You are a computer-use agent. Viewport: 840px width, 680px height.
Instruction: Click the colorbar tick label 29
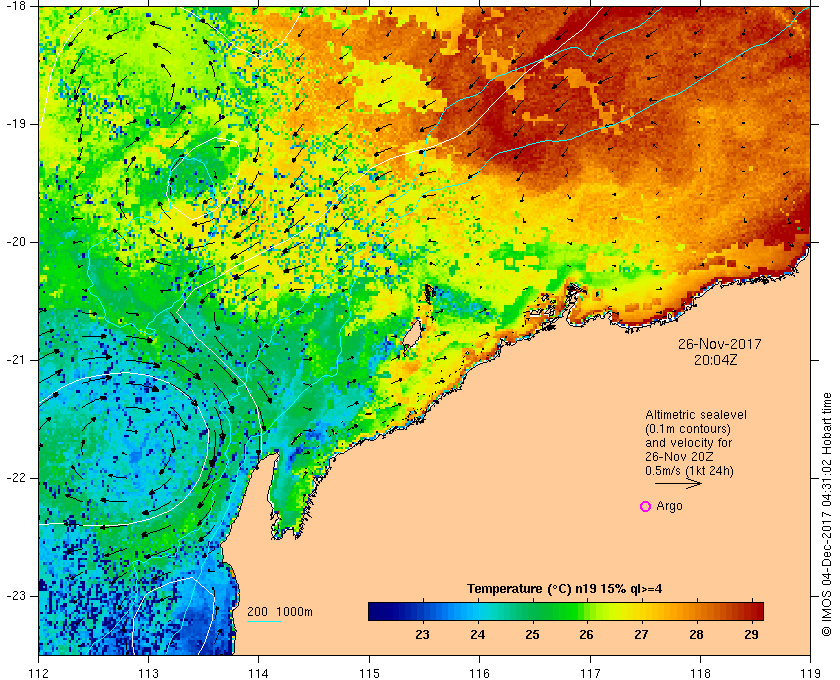pyautogui.click(x=752, y=635)
